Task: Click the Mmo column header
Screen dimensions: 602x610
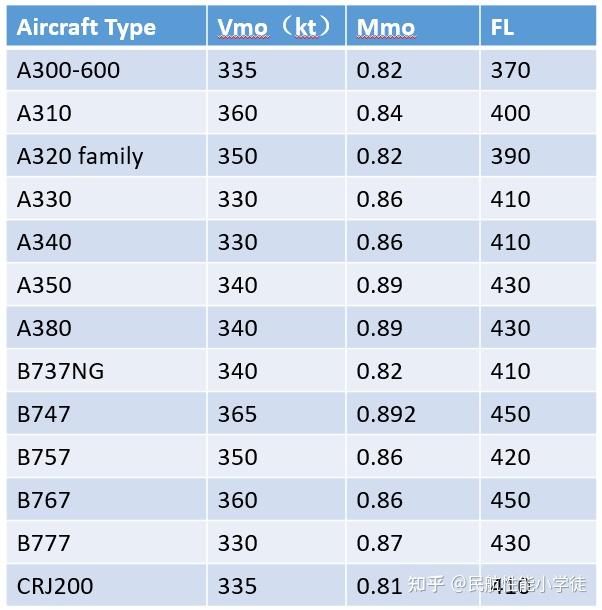Action: tap(385, 28)
